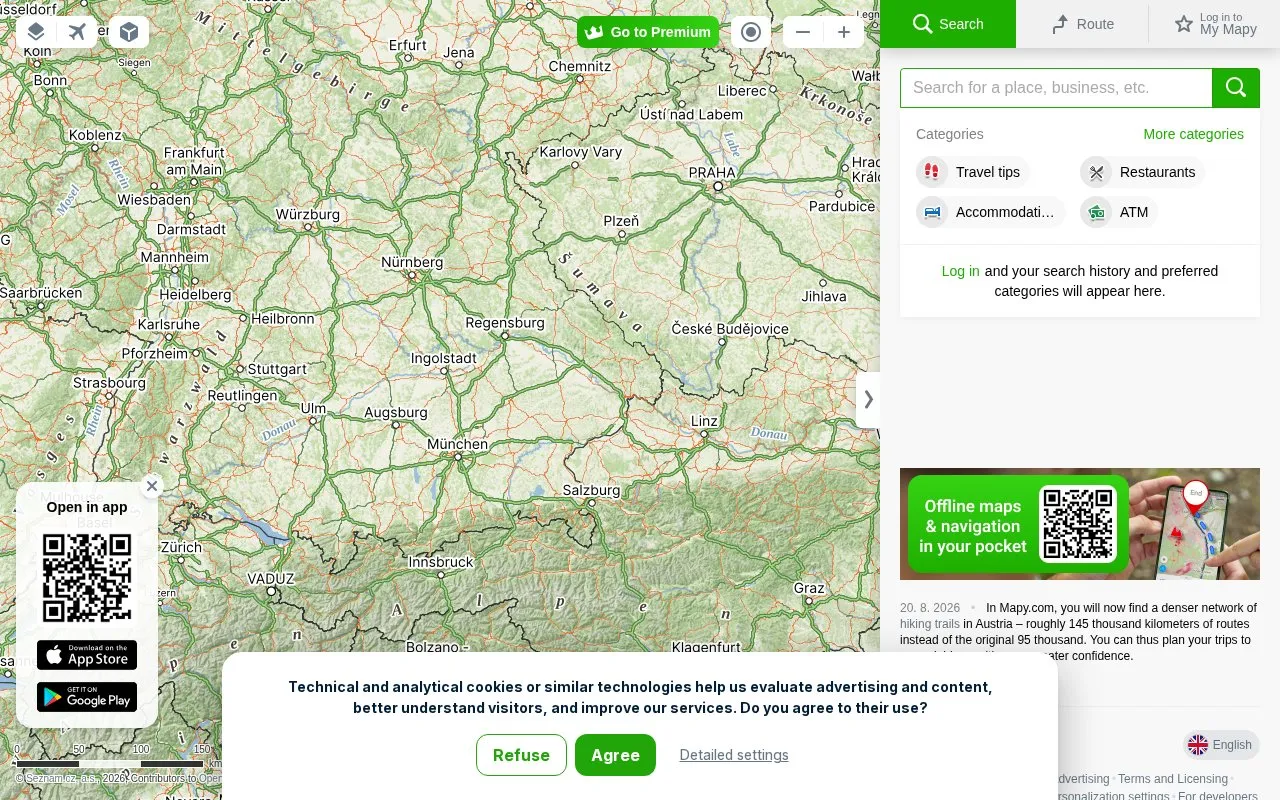Download on the App Store badge

coord(87,655)
